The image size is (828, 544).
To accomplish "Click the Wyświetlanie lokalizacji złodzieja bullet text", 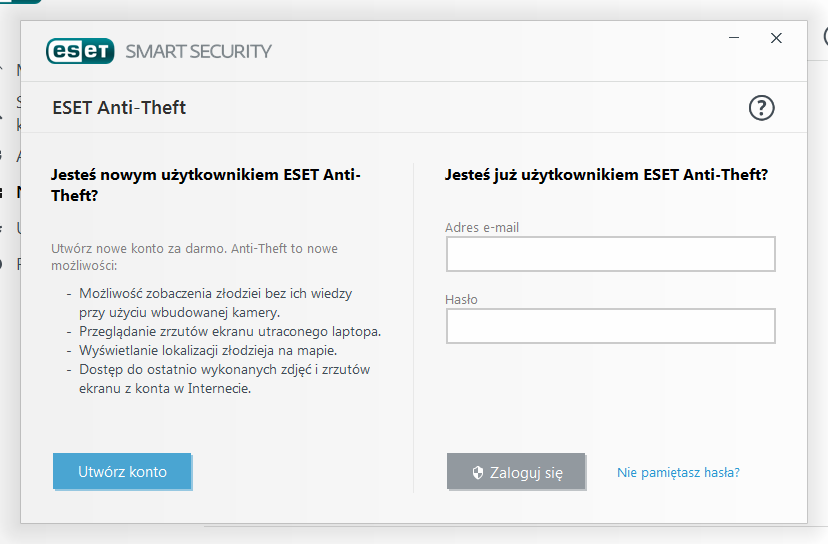I will tap(208, 351).
